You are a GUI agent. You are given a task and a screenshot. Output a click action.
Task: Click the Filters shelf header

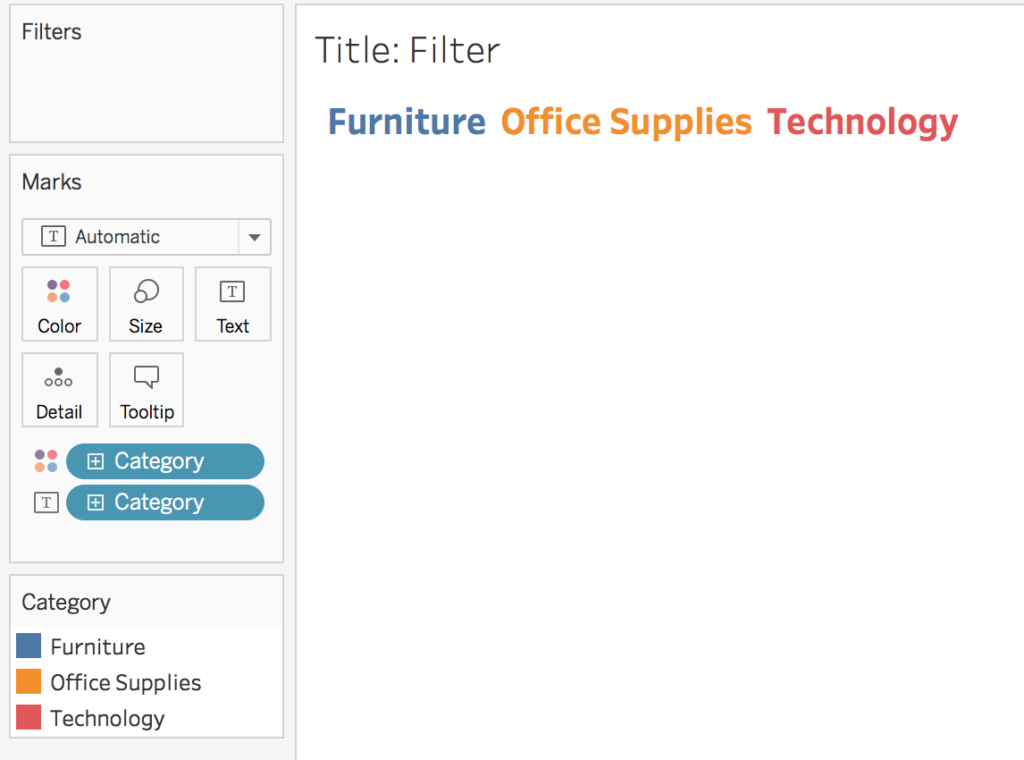(51, 31)
